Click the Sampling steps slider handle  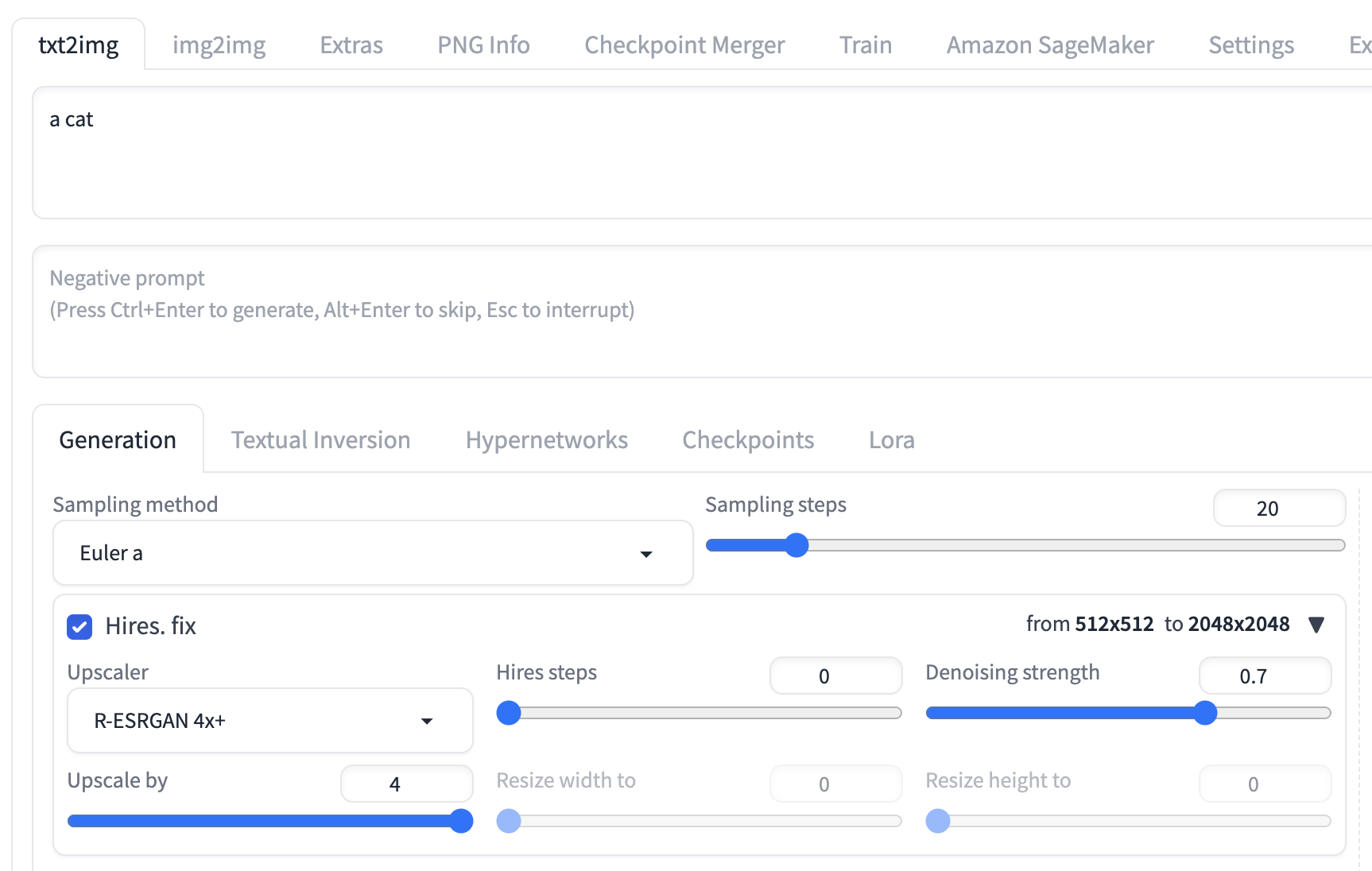[x=796, y=545]
